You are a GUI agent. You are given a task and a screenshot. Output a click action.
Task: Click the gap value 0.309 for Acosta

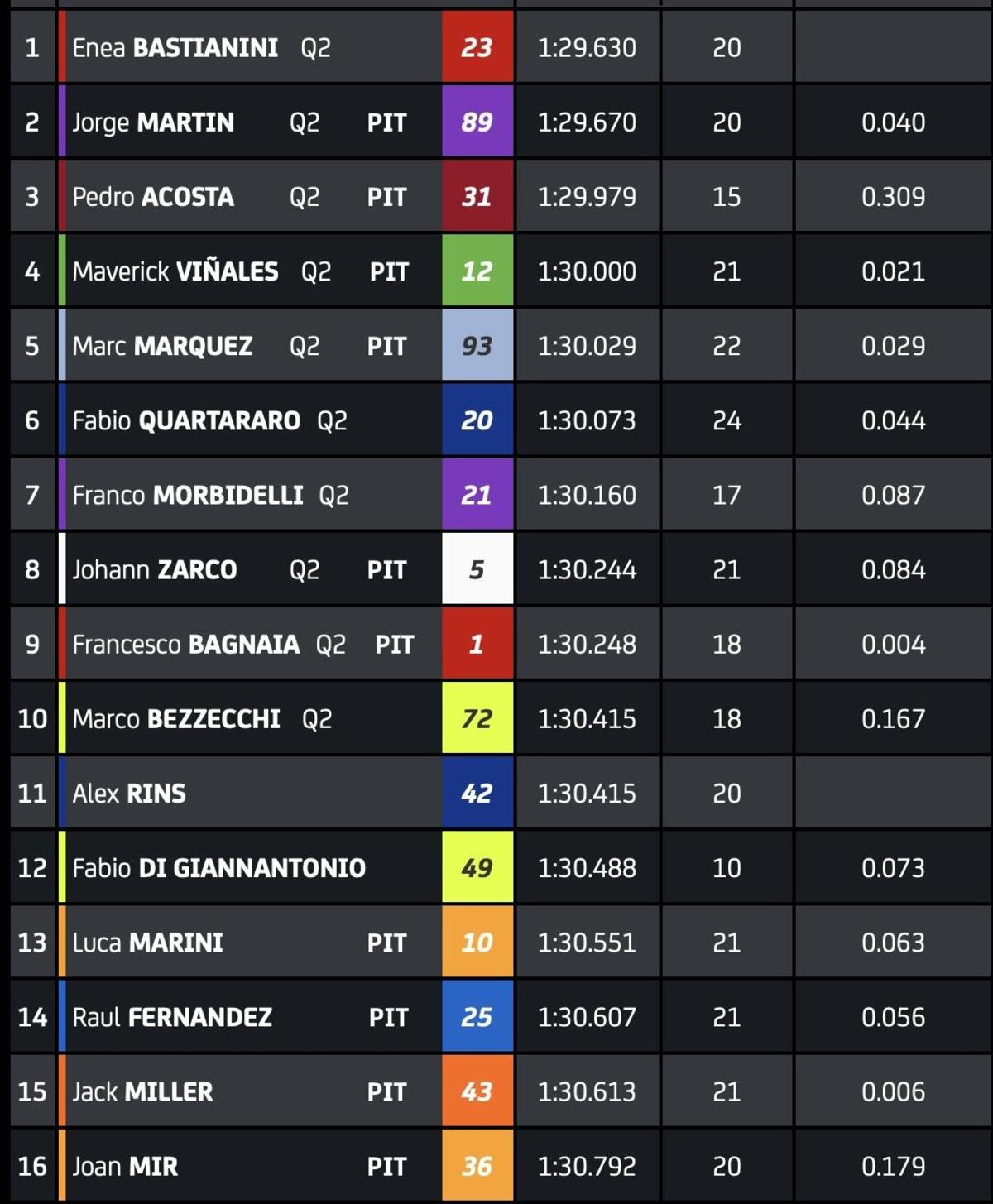point(893,197)
